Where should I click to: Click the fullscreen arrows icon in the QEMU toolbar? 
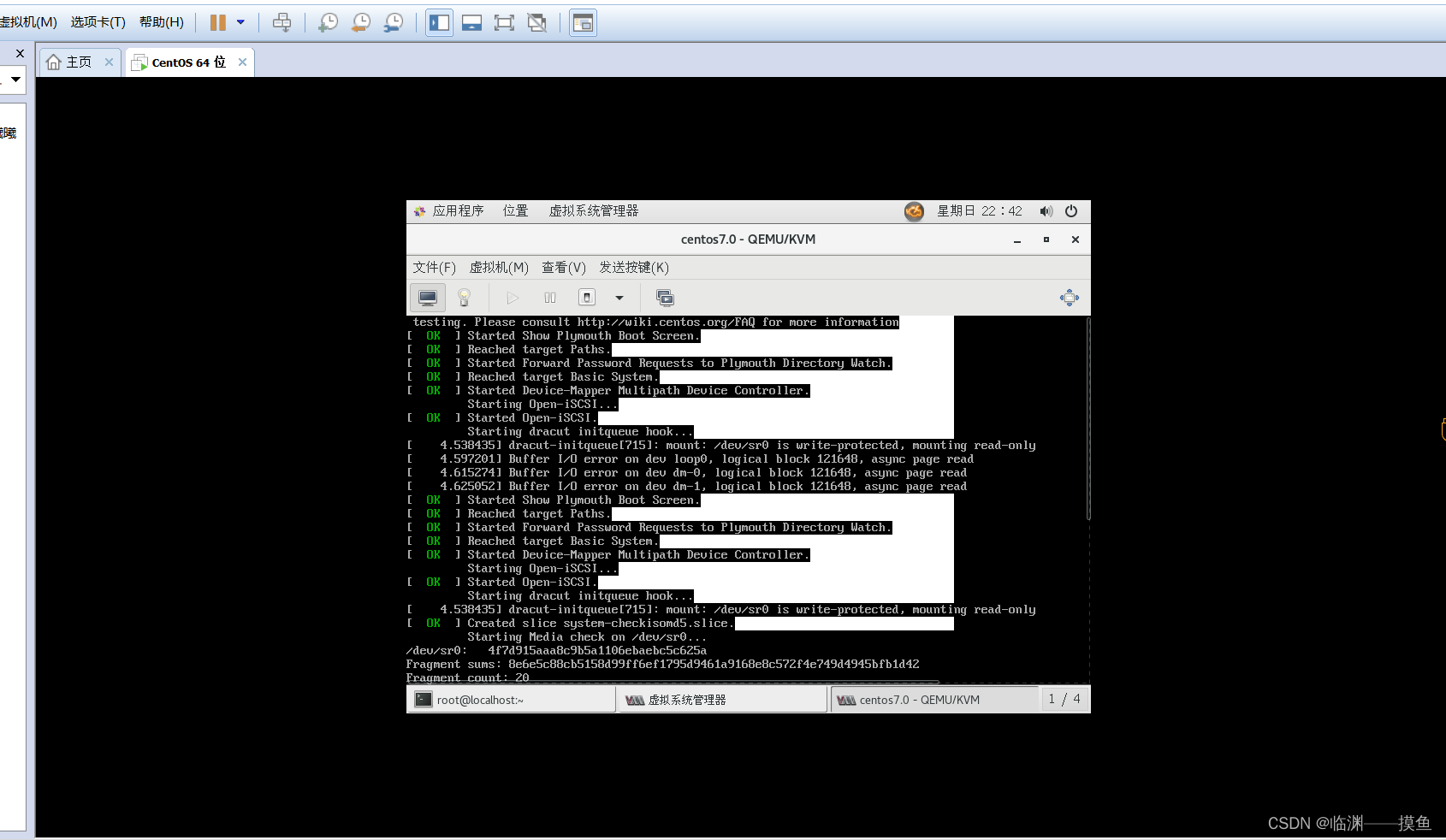(x=1070, y=298)
